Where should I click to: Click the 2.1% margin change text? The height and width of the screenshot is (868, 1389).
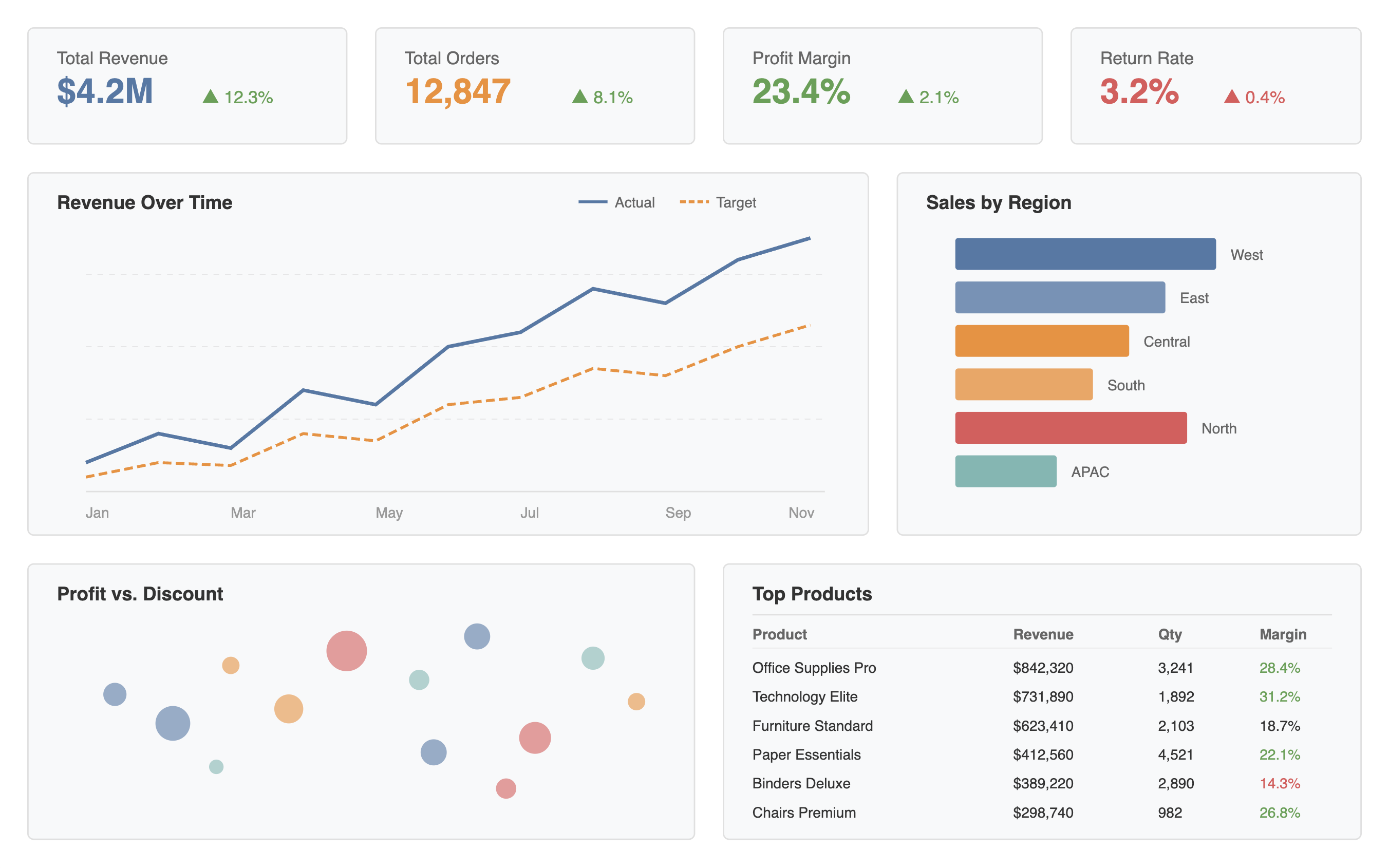(939, 98)
